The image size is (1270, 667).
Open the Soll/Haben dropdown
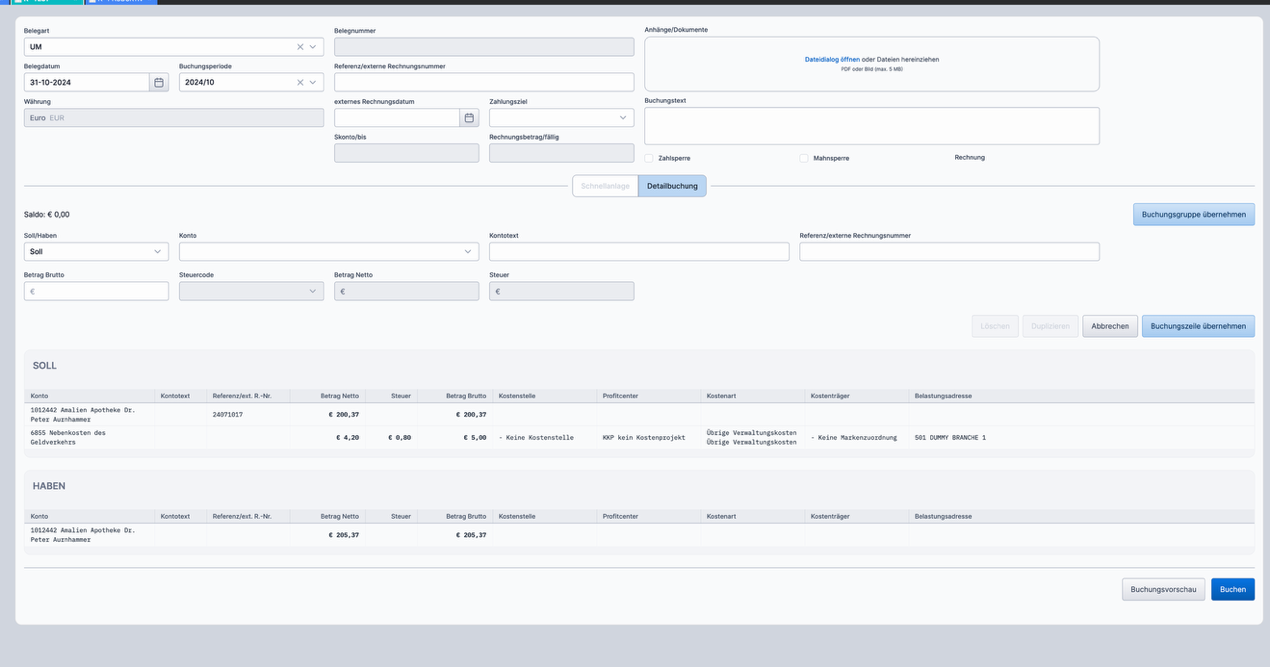(96, 252)
